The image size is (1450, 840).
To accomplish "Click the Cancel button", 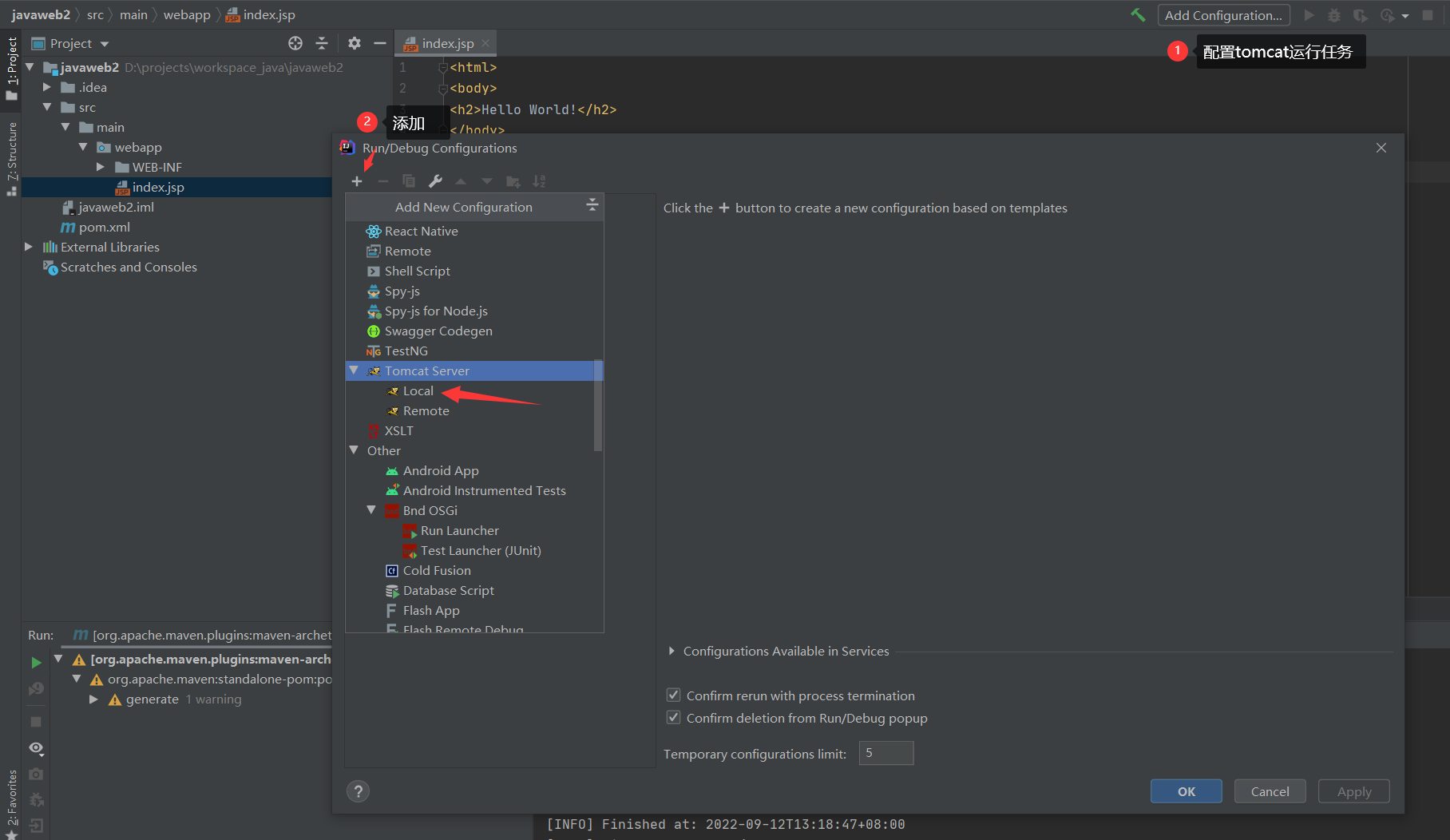I will (1270, 791).
